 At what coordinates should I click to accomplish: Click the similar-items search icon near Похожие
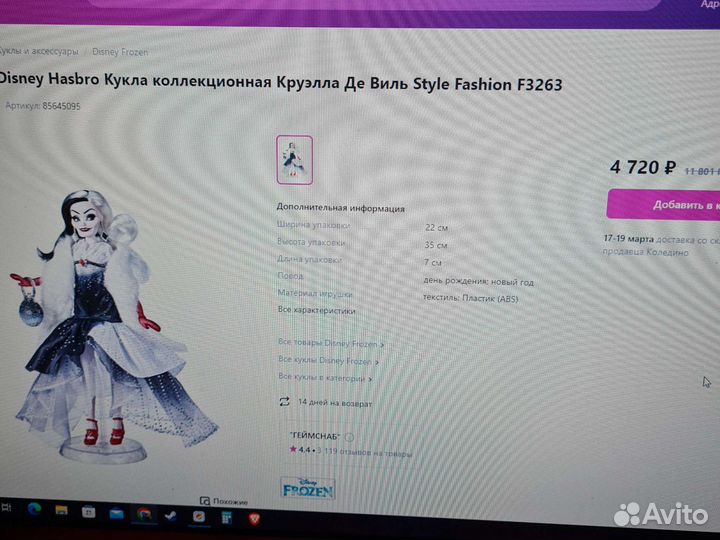[205, 501]
